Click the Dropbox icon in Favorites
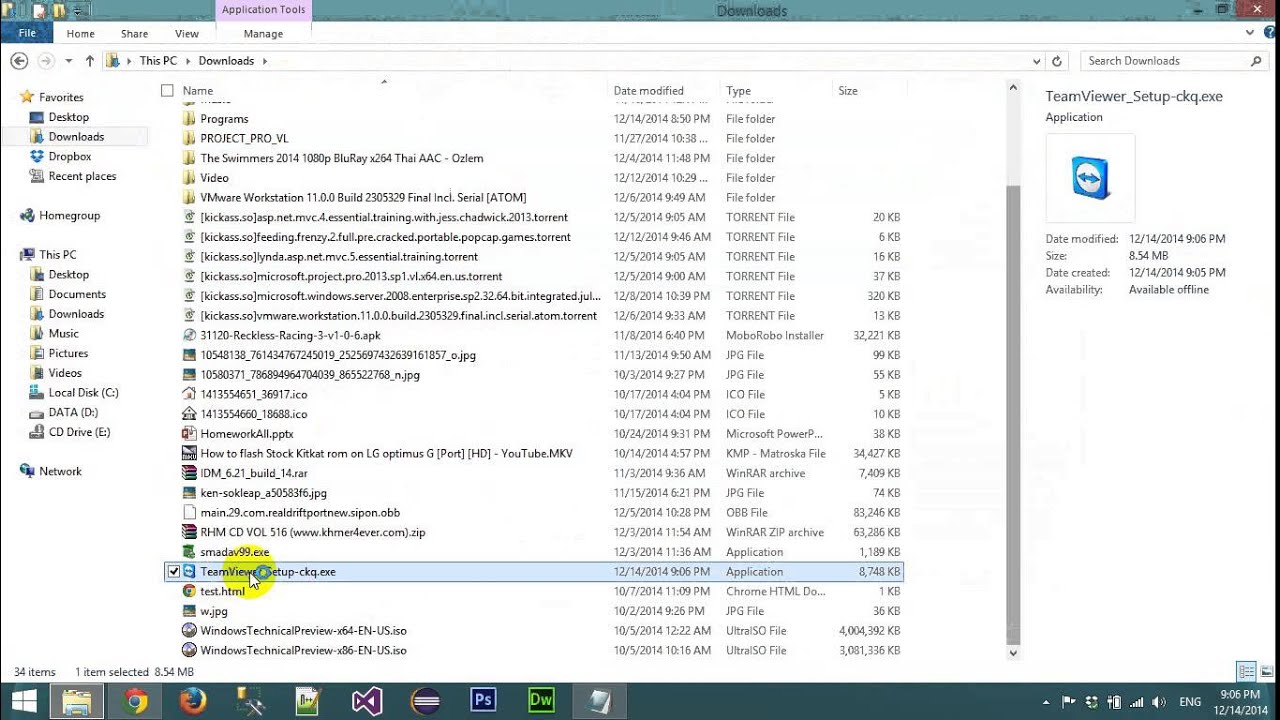Viewport: 1280px width, 720px height. 37,157
